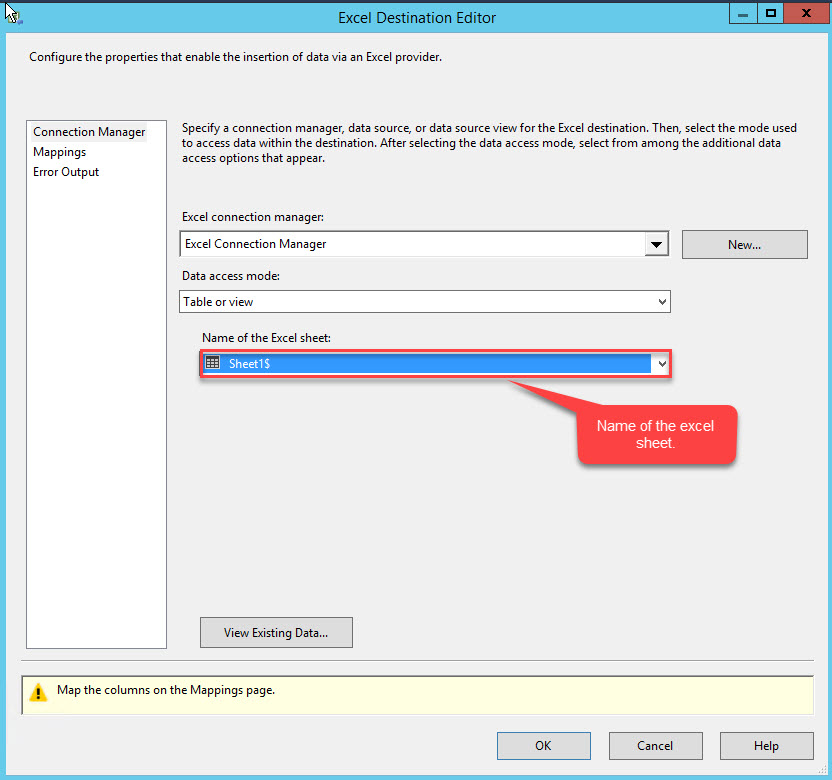Confirm with the OK button
The width and height of the screenshot is (832, 780).
tap(543, 746)
